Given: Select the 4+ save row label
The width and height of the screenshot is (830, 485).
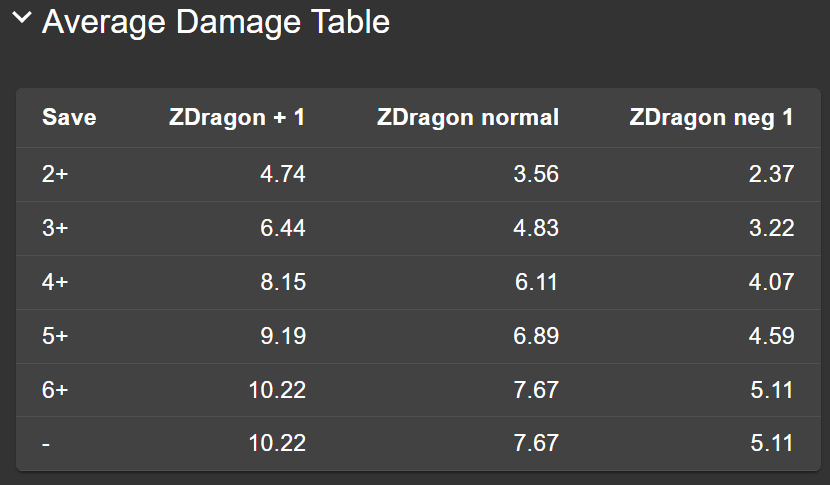Looking at the screenshot, I should coord(55,282).
